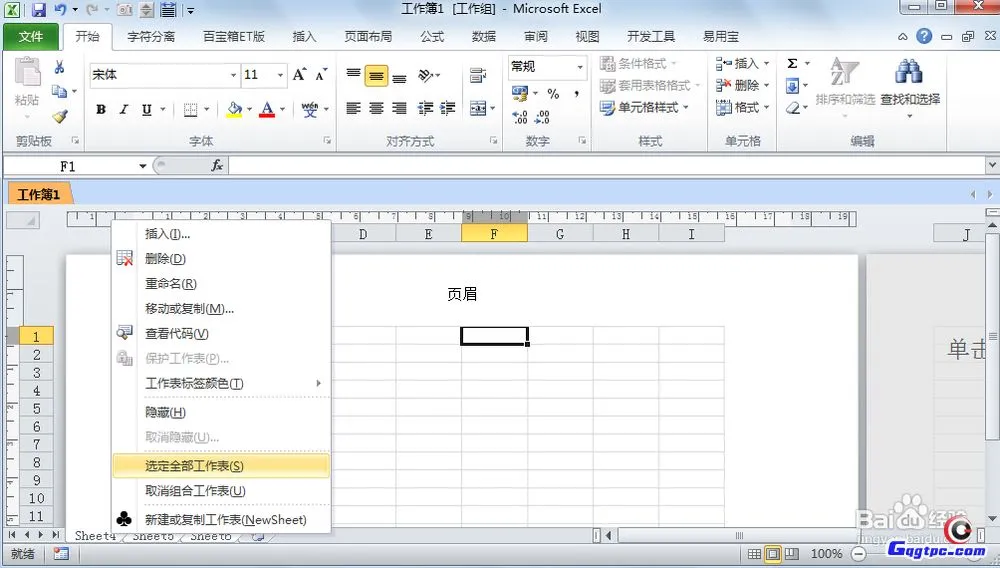
Task: Expand the number format dropdown 常规
Action: (x=579, y=67)
